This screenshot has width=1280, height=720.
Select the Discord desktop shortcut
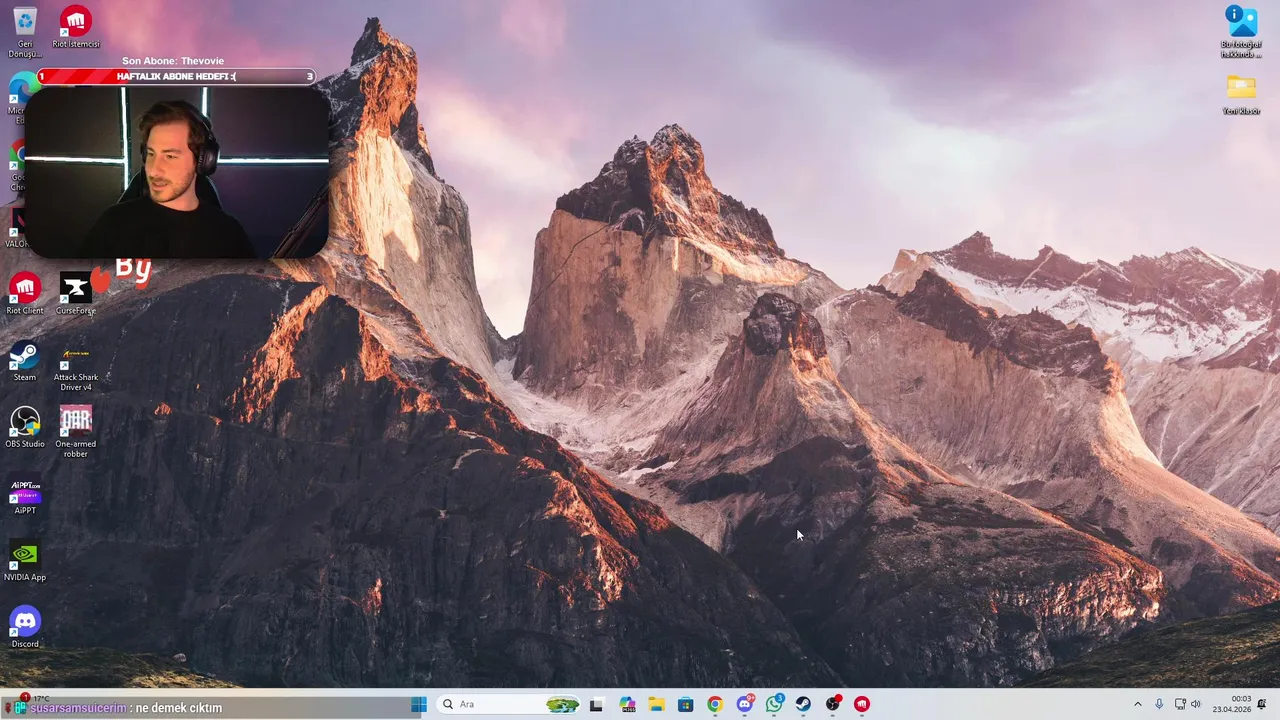click(25, 628)
